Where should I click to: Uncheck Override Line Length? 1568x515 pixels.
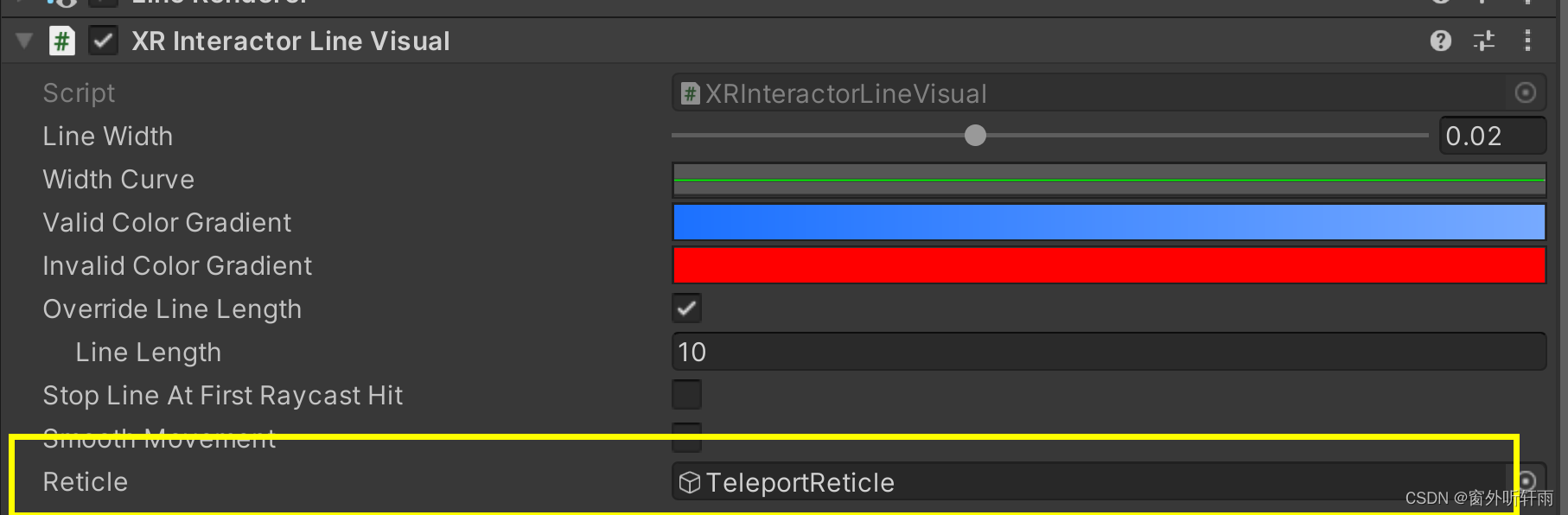pyautogui.click(x=687, y=308)
